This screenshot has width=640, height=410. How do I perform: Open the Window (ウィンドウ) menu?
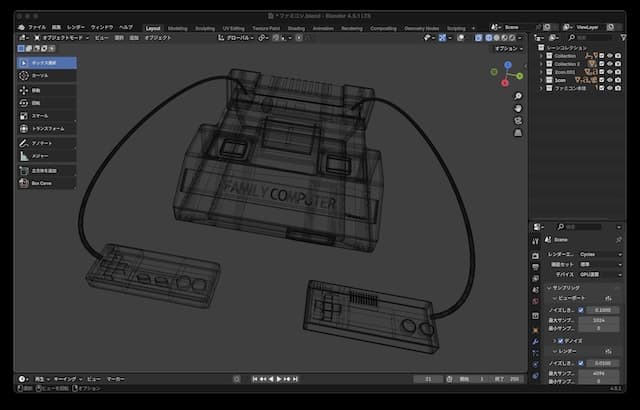pyautogui.click(x=102, y=27)
